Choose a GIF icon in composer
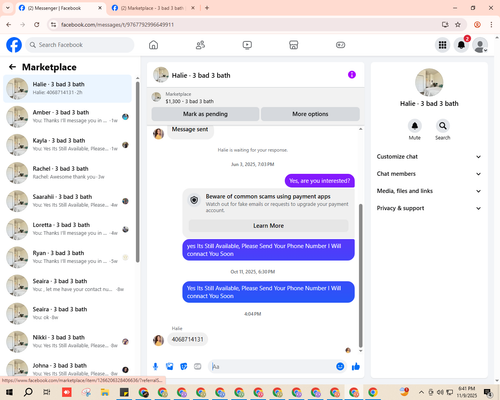 (x=198, y=367)
